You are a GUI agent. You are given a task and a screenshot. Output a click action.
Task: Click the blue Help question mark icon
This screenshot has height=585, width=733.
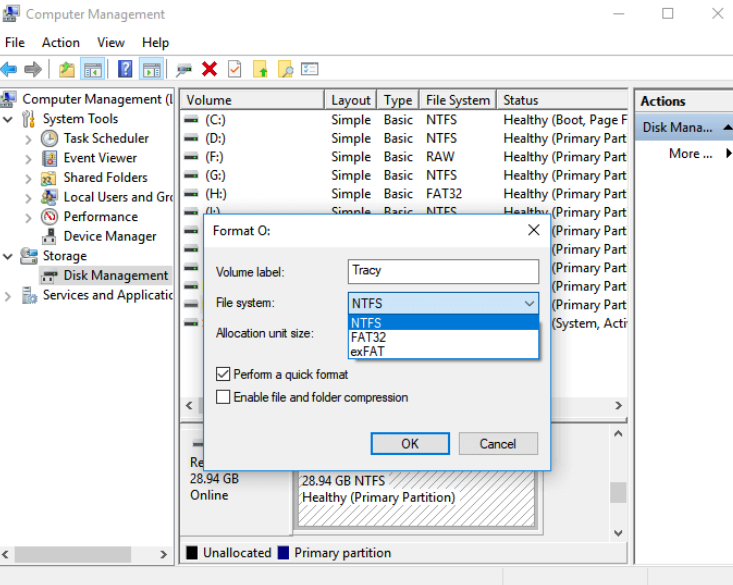click(125, 69)
